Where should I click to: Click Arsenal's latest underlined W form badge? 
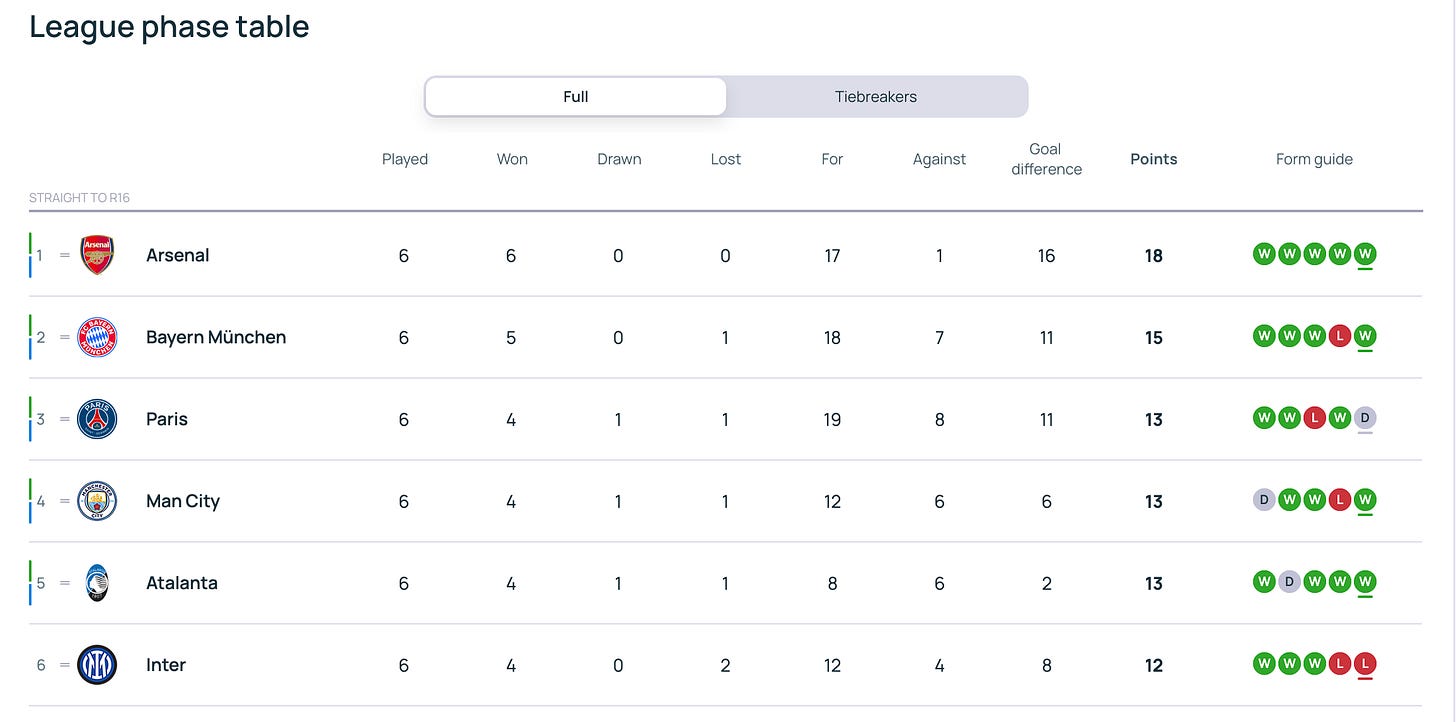click(1365, 254)
